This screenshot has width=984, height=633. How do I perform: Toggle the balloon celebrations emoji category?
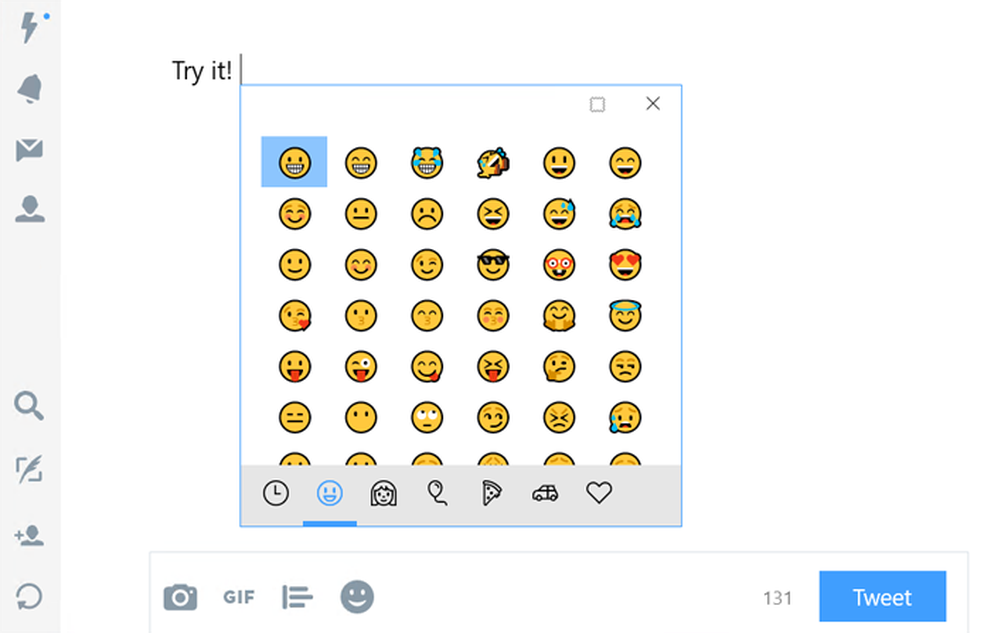pyautogui.click(x=437, y=492)
